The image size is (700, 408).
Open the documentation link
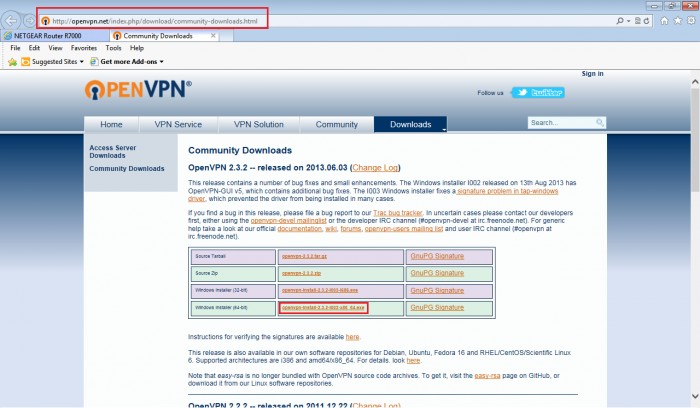(x=300, y=229)
